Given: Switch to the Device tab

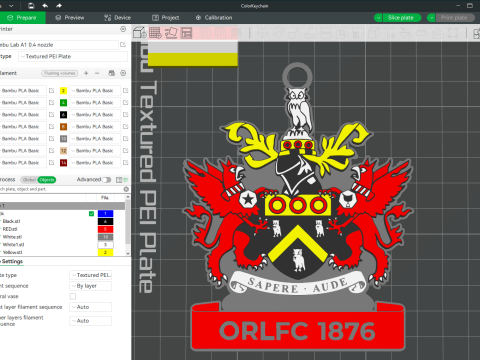Looking at the screenshot, I should 117,18.
